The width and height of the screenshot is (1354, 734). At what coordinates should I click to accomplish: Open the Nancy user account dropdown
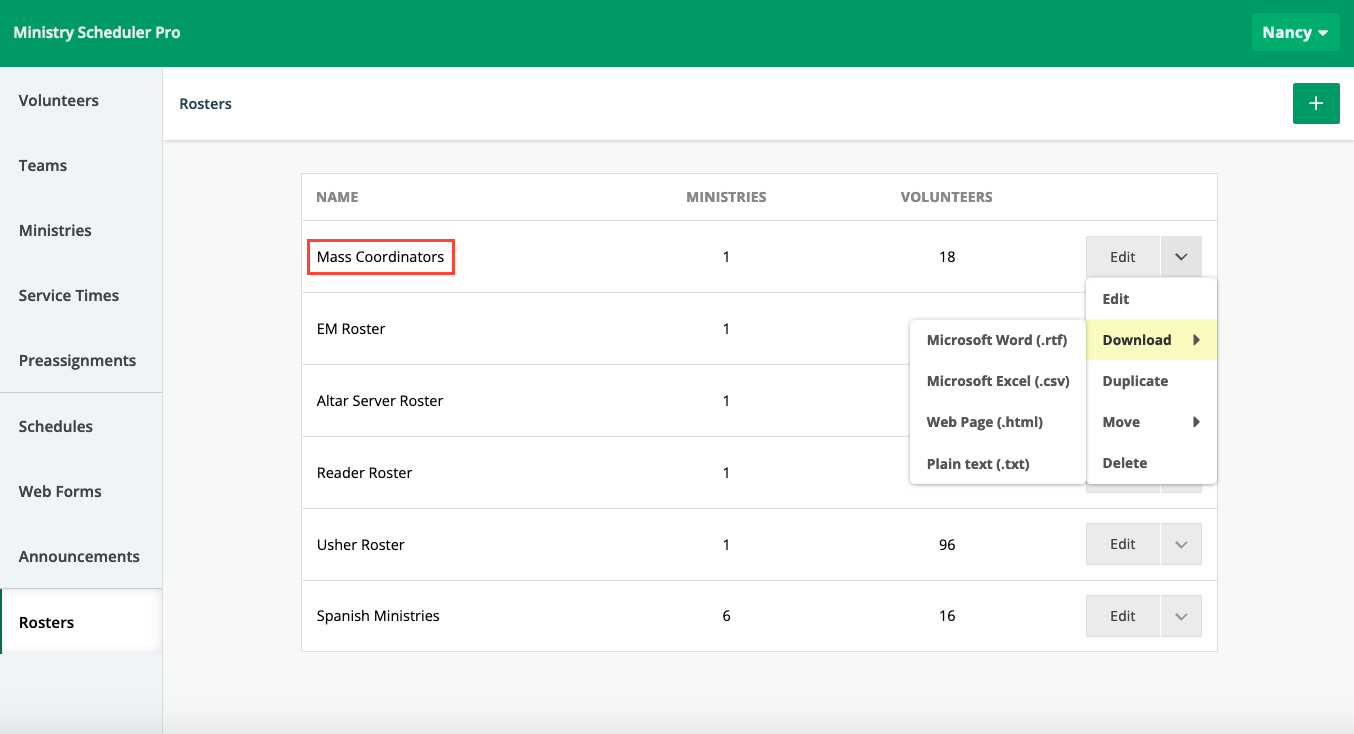(1294, 33)
